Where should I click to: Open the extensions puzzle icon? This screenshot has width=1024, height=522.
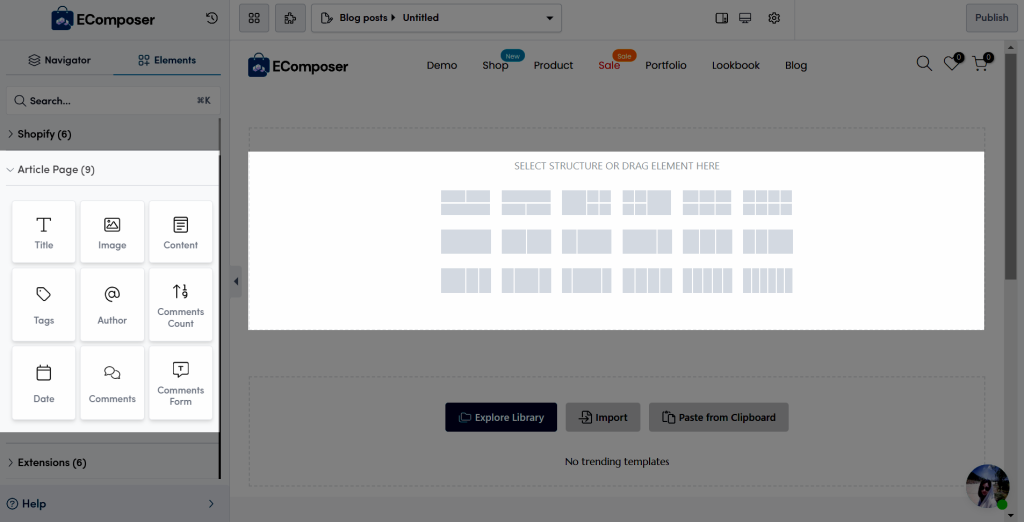click(x=290, y=18)
